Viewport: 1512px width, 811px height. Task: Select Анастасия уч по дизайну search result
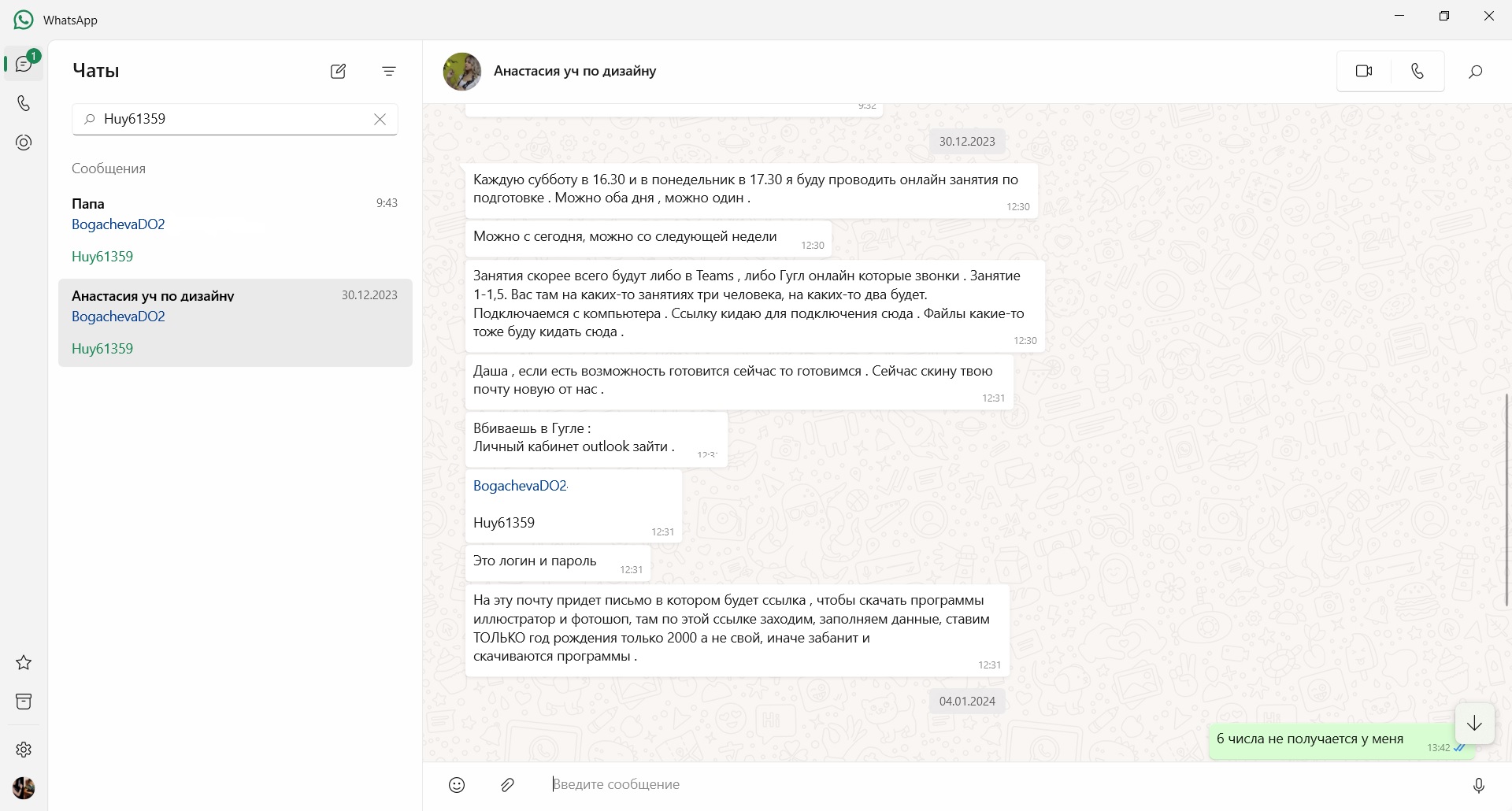pyautogui.click(x=235, y=322)
